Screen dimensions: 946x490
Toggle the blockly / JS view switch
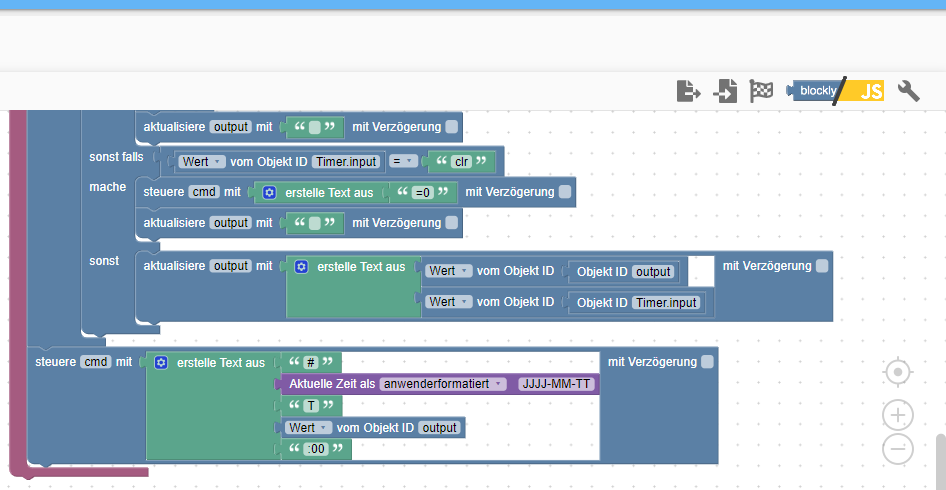835,91
